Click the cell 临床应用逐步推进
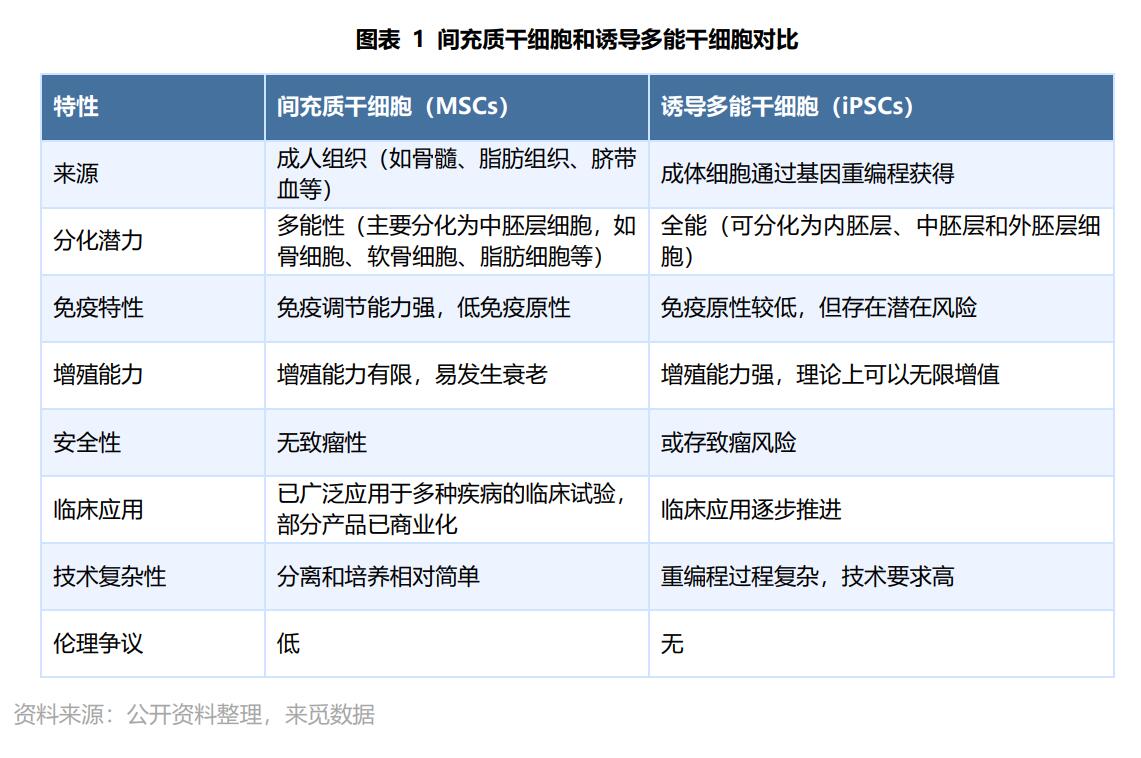 (x=751, y=509)
